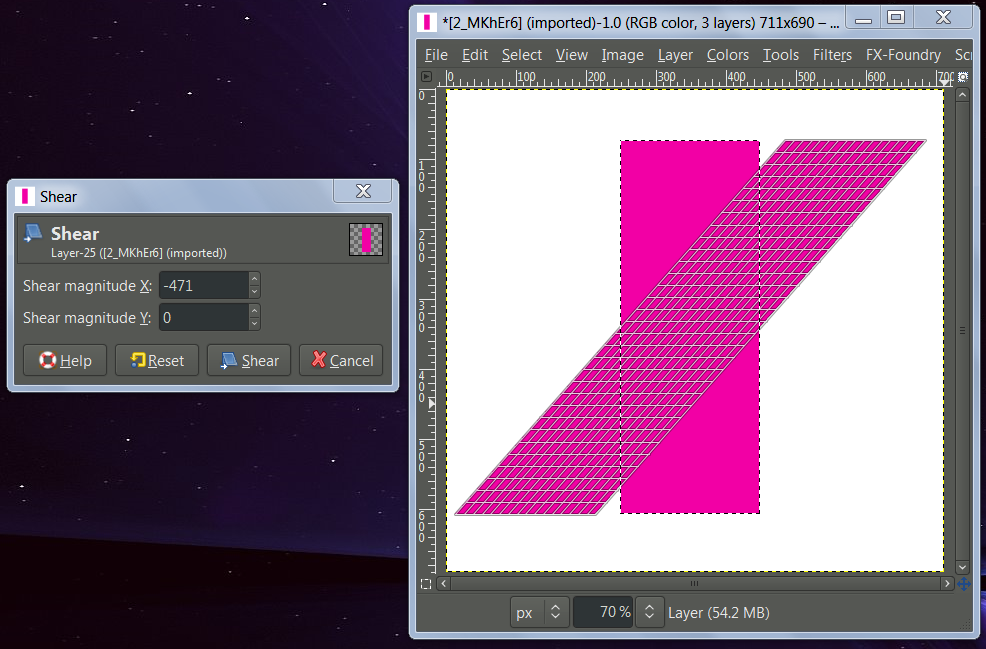
Task: Open the px unit dropdown in status bar
Action: pos(540,613)
